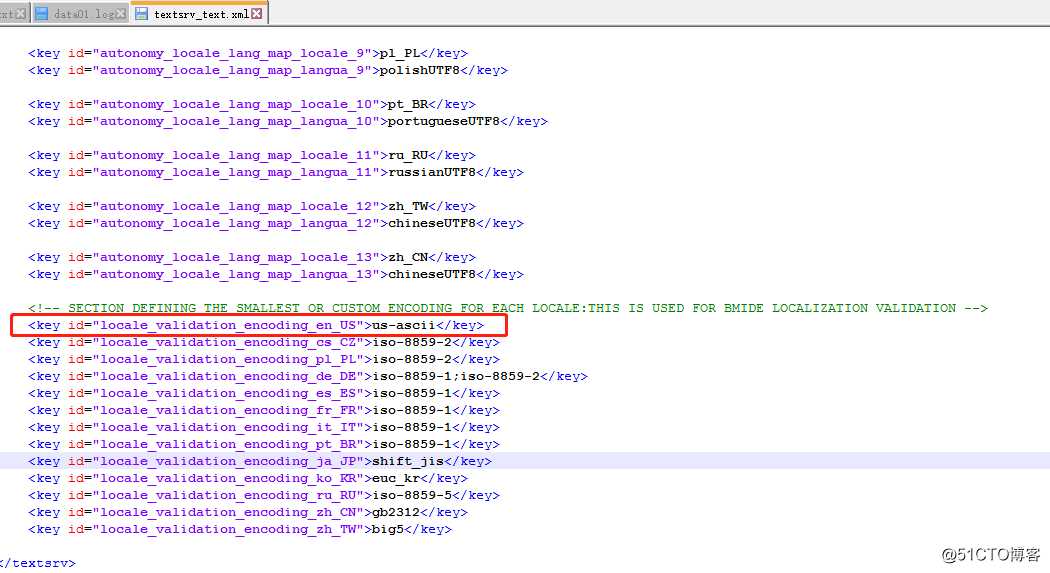This screenshot has width=1050, height=573.
Task: Click the big5 encoding value
Action: click(x=388, y=529)
